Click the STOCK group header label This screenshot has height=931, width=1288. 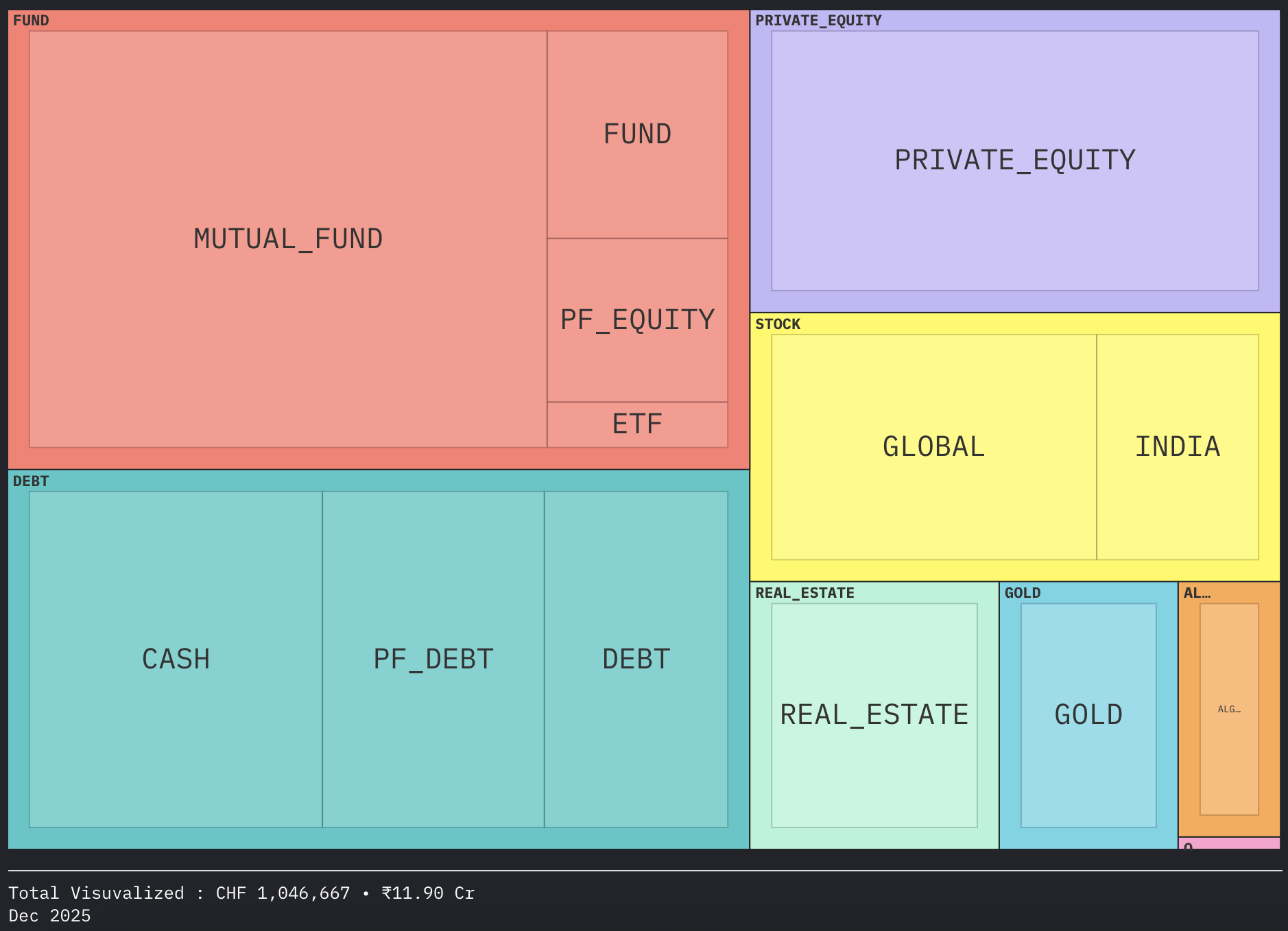[x=778, y=324]
